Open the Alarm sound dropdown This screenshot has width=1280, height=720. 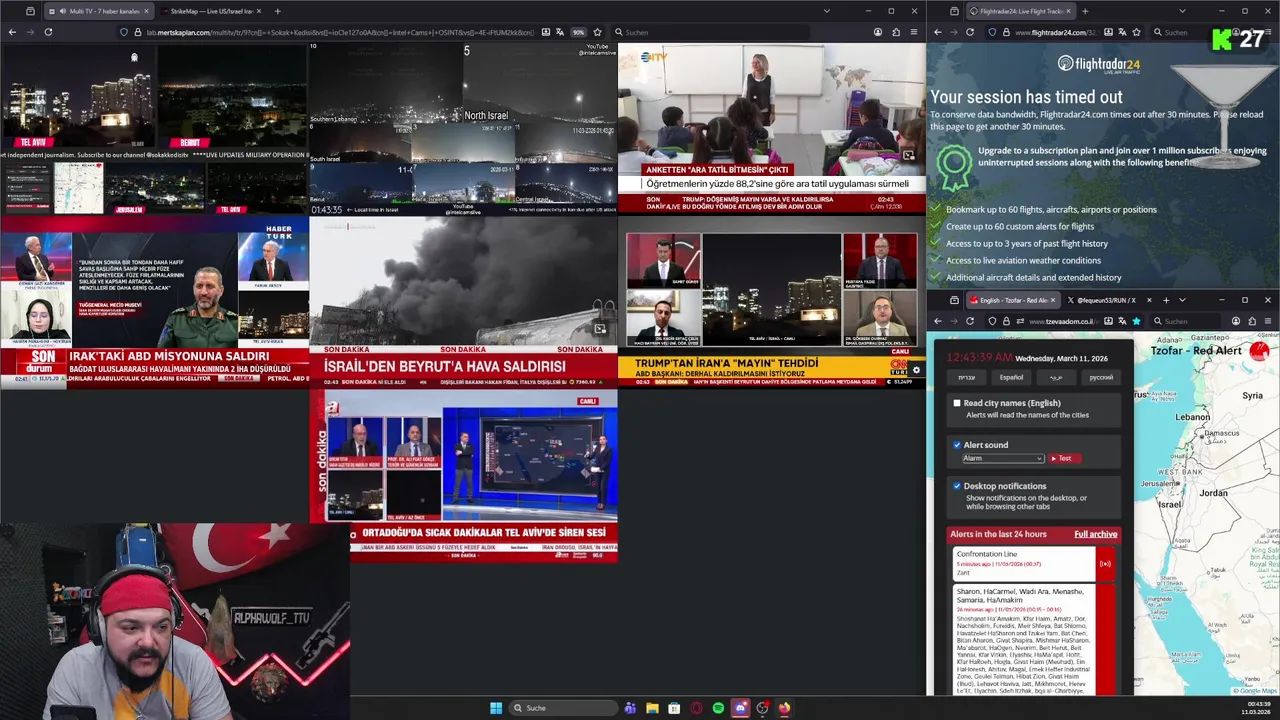pyautogui.click(x=1003, y=458)
